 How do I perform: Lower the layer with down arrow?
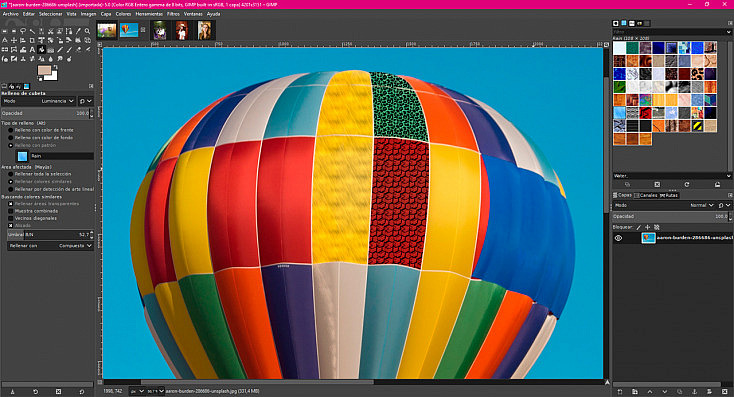point(665,391)
